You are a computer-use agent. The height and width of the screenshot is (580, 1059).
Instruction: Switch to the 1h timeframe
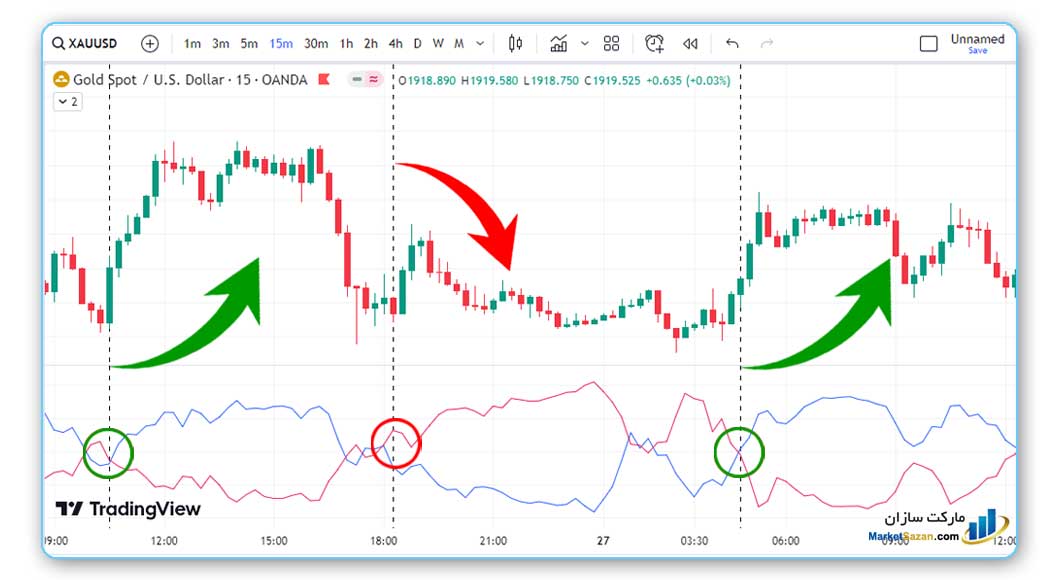tap(346, 43)
